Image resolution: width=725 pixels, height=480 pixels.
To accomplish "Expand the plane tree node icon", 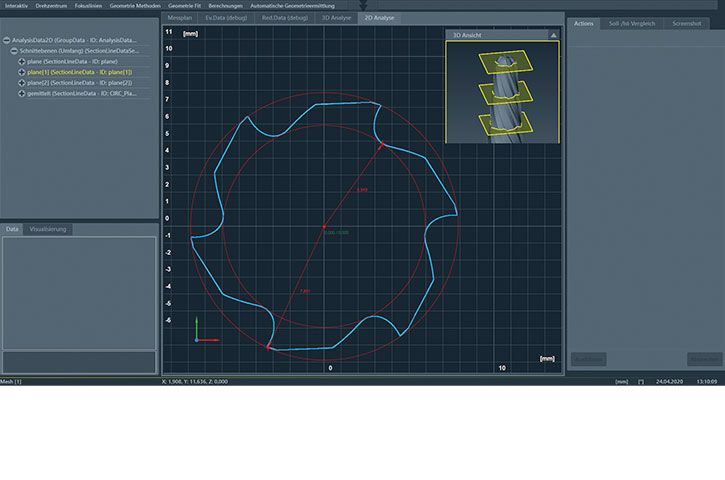I will (x=21, y=62).
